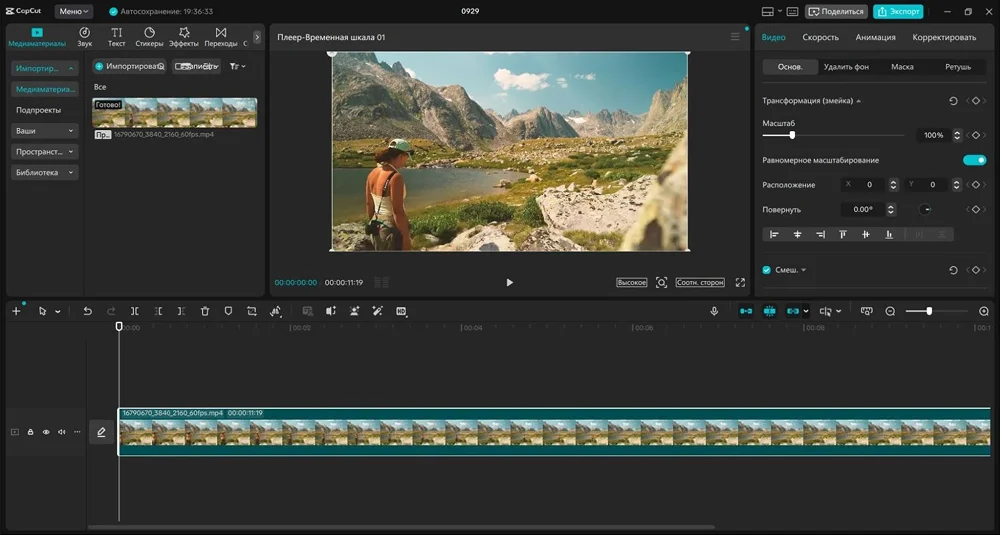Click the track cover edit pencil icon
The height and width of the screenshot is (535, 1000).
pyautogui.click(x=101, y=432)
